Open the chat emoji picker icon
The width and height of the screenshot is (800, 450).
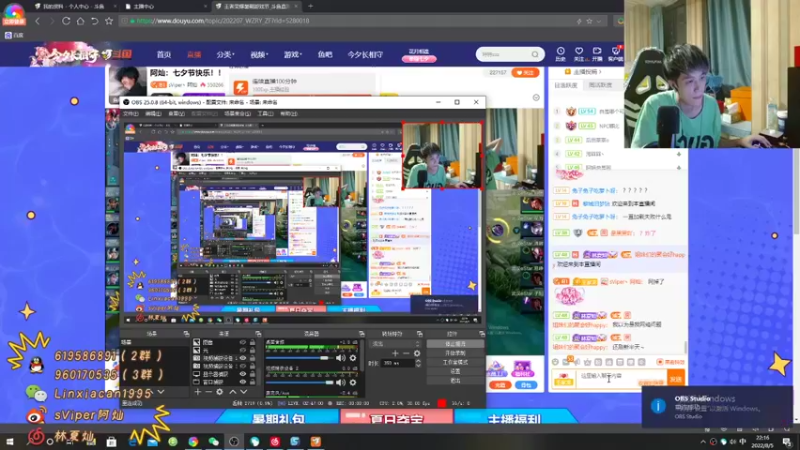[x=555, y=362]
